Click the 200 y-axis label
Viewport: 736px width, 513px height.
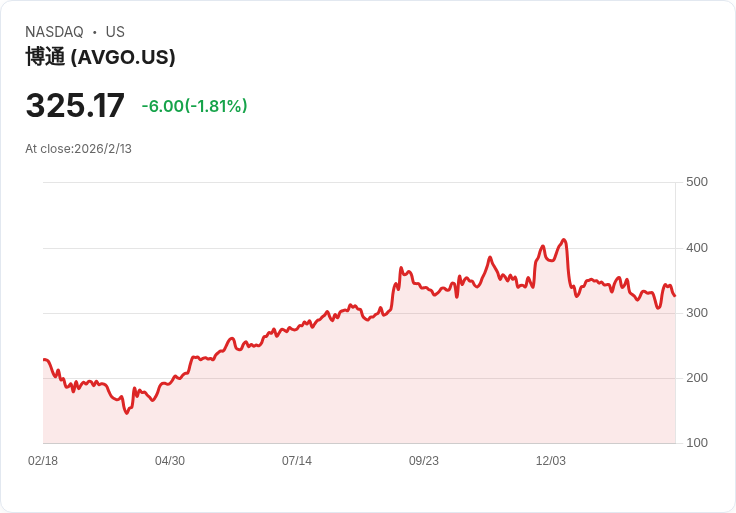pyautogui.click(x=697, y=378)
